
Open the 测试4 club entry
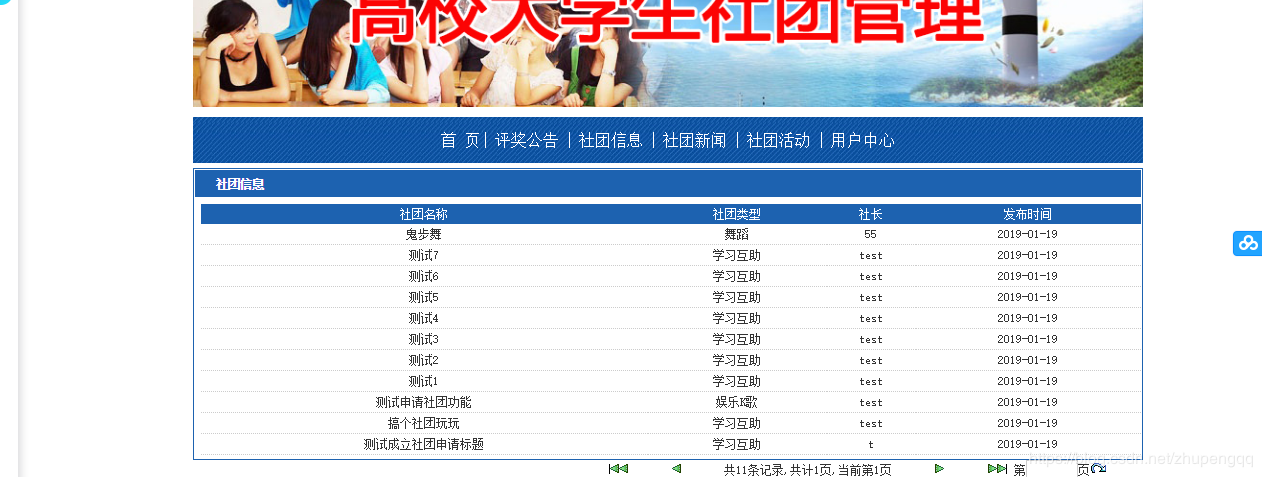click(423, 318)
